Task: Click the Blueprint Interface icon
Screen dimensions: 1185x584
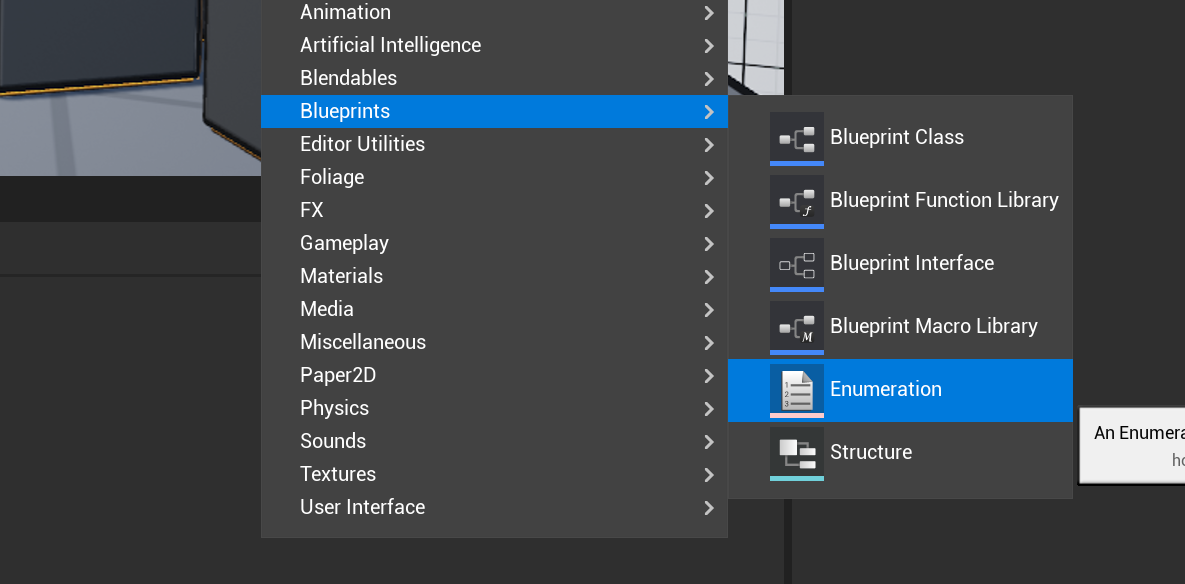Action: (x=796, y=263)
